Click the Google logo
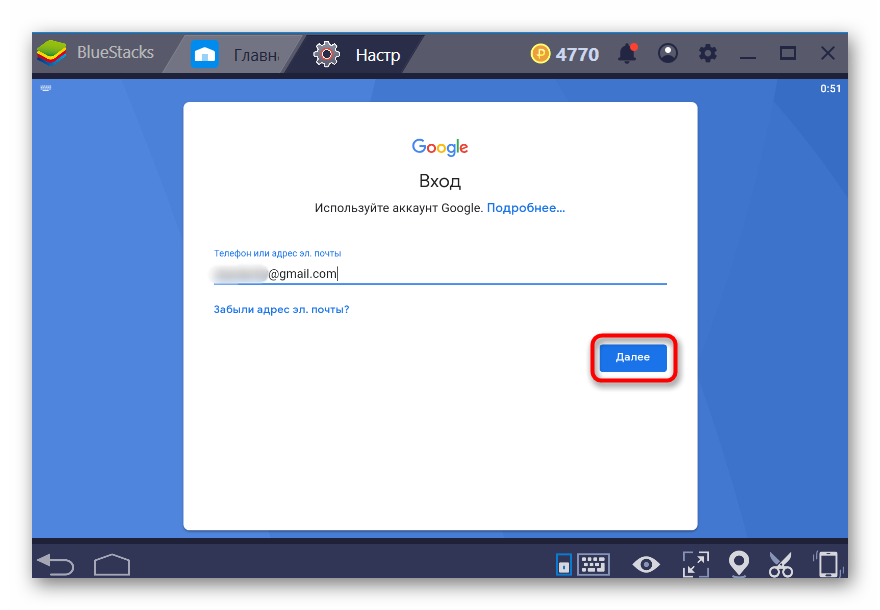880x610 pixels. pos(440,147)
